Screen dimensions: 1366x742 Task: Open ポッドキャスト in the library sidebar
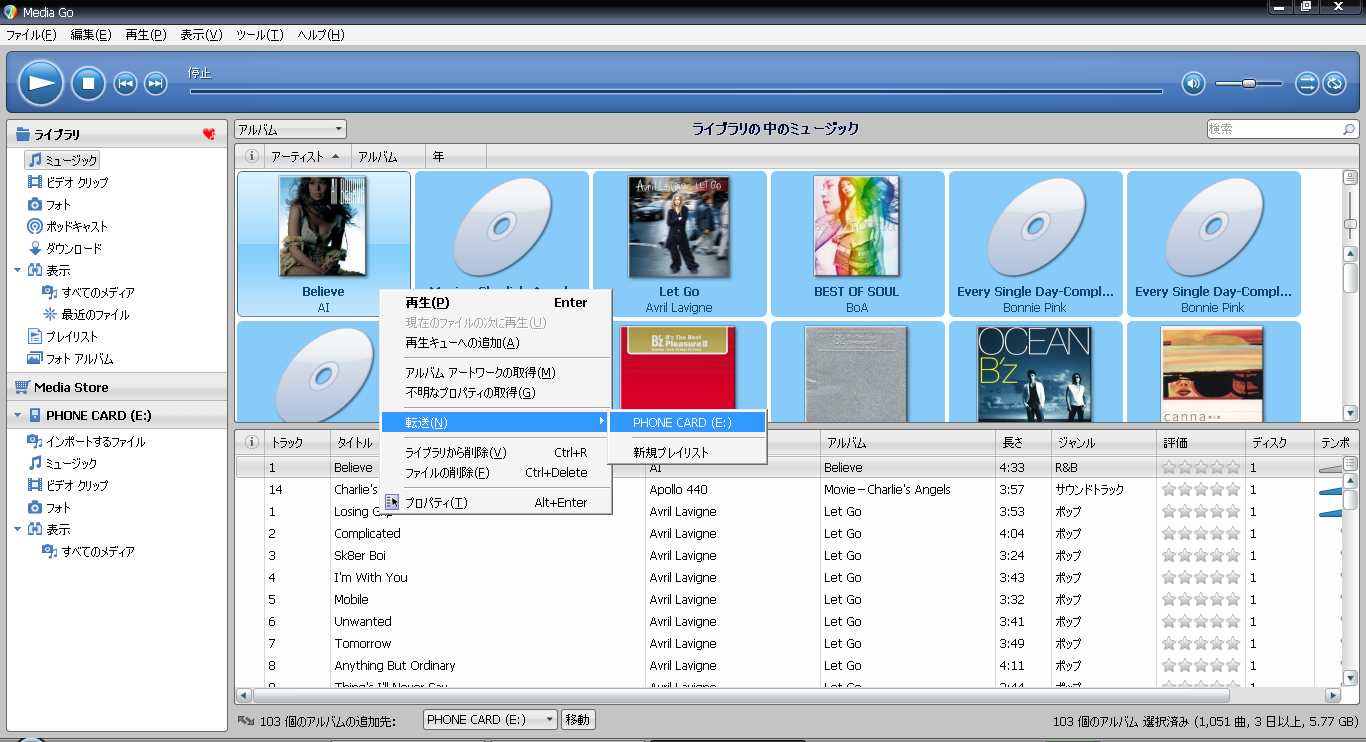tap(76, 227)
